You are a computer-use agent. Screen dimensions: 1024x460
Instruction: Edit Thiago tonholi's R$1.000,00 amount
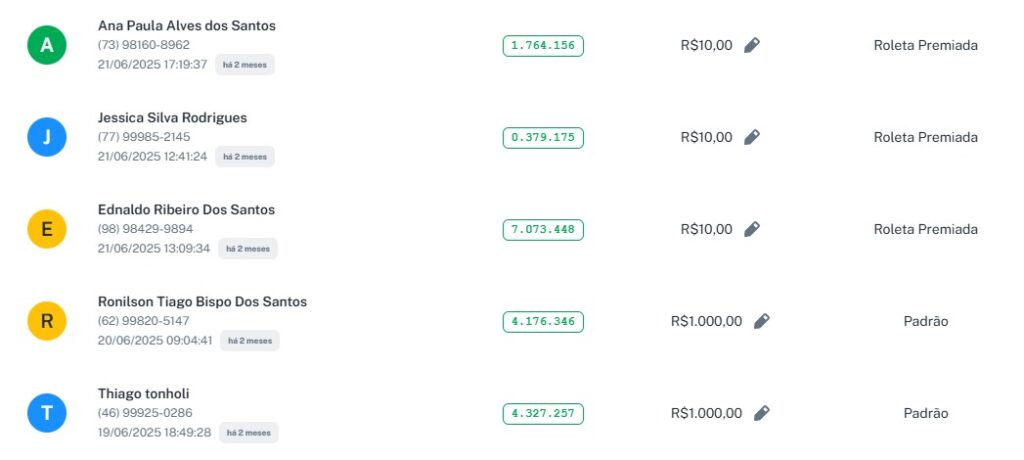point(761,413)
